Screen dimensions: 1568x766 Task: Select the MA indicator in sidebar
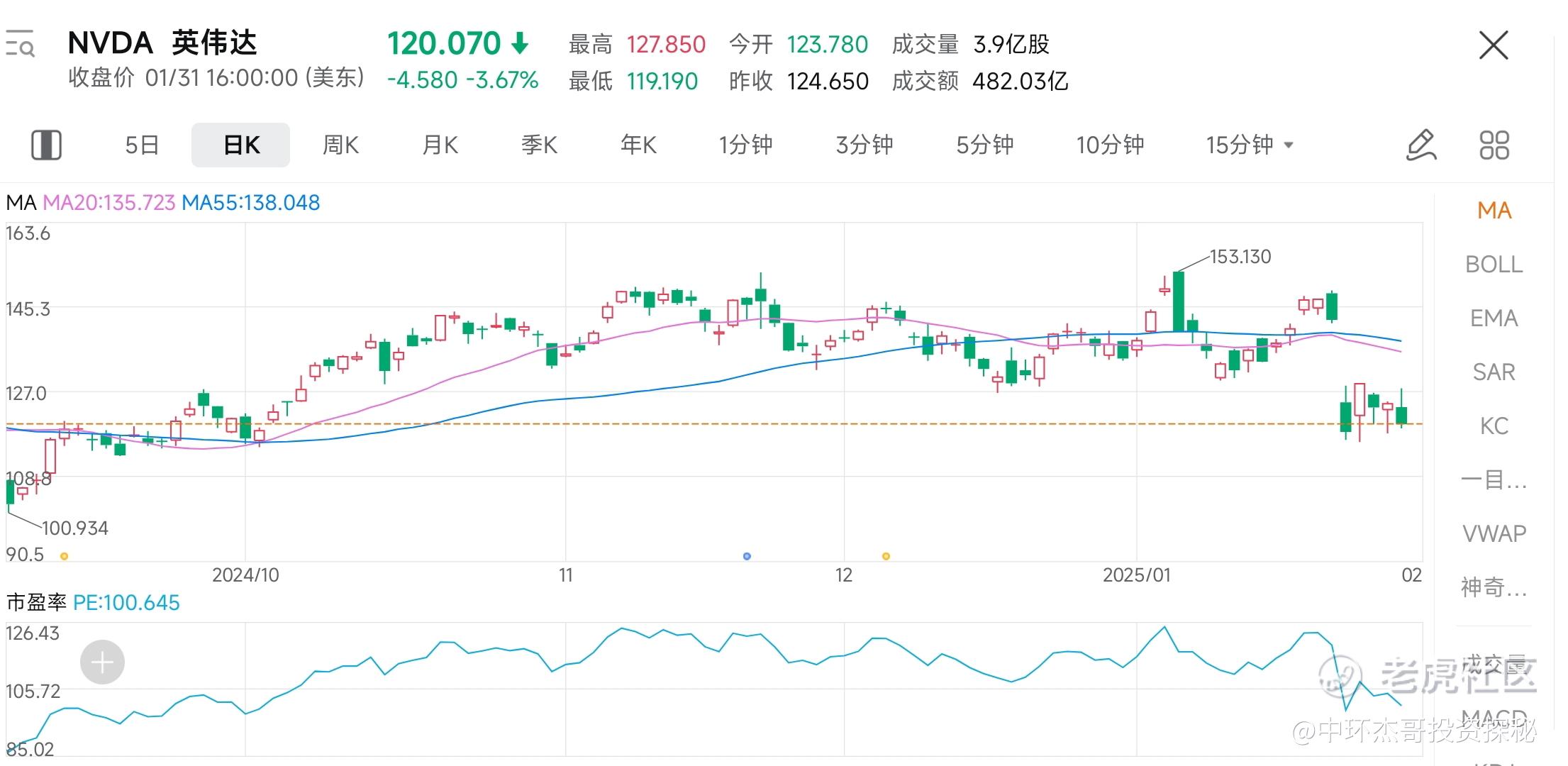point(1494,210)
